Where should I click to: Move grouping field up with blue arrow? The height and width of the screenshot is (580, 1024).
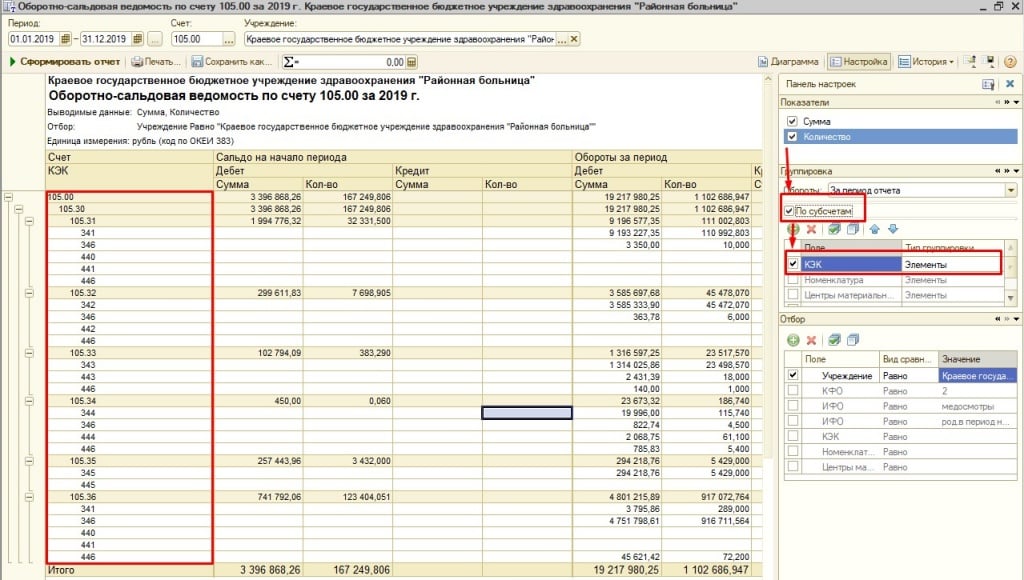click(875, 229)
